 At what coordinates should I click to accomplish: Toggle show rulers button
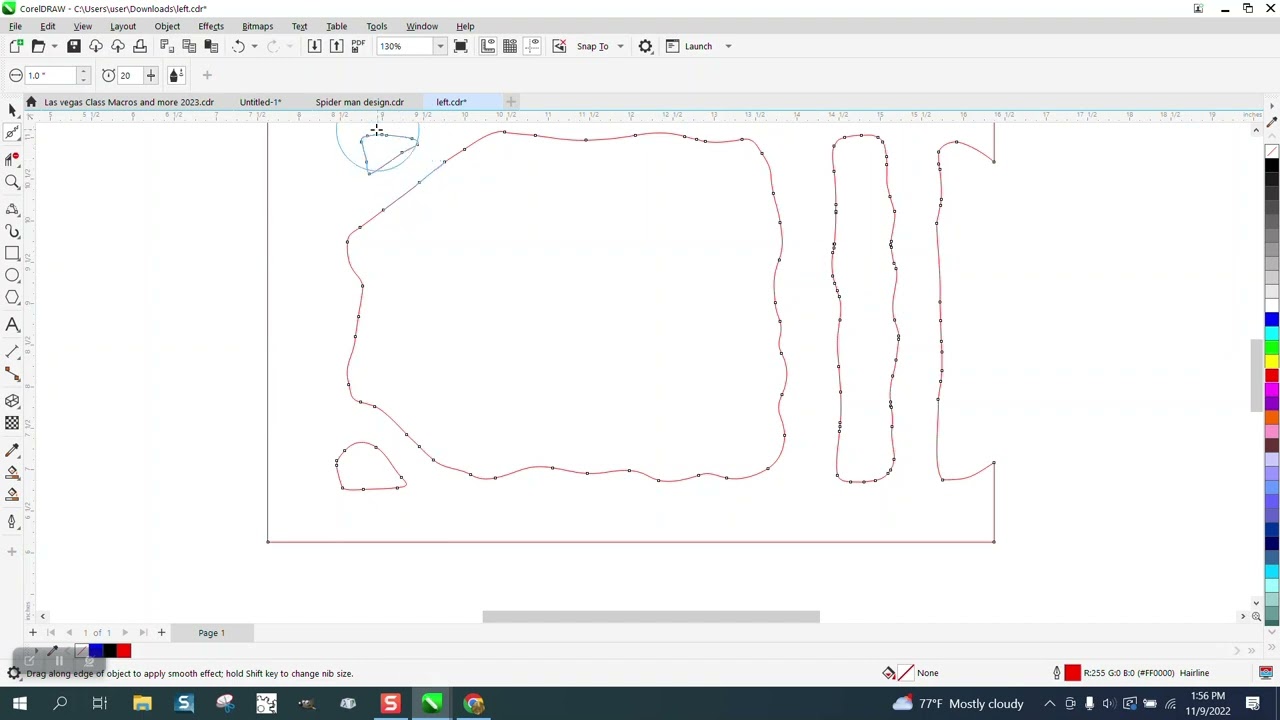[487, 46]
